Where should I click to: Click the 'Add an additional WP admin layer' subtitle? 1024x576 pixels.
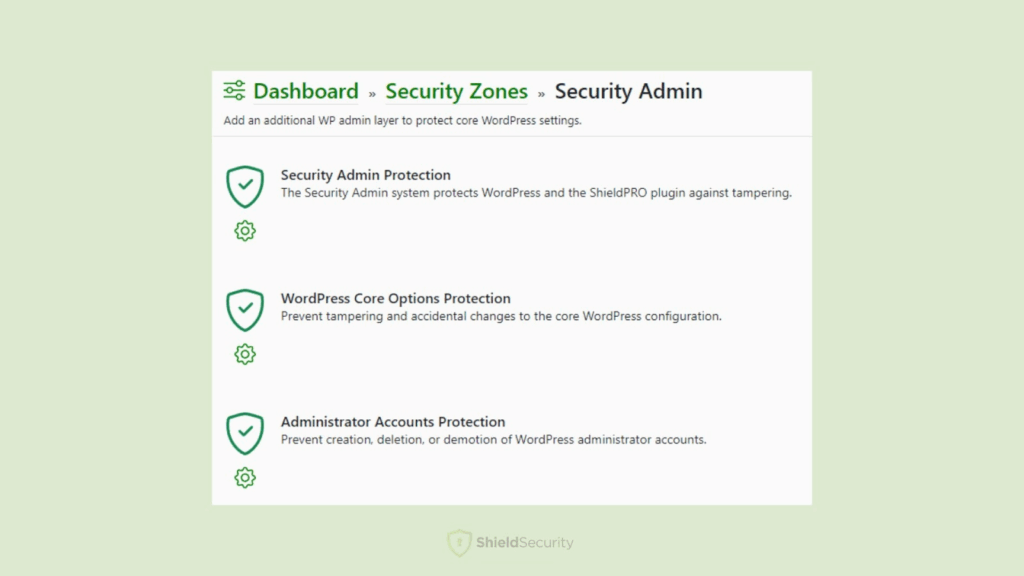tap(402, 121)
